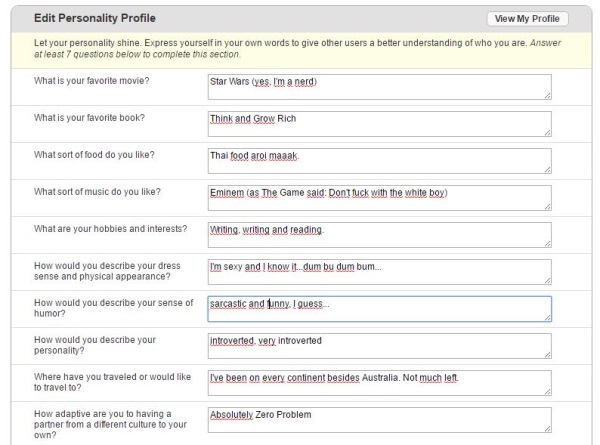Image resolution: width=600 pixels, height=445 pixels.
Task: Focus the favorite book answer box
Action: [x=379, y=124]
